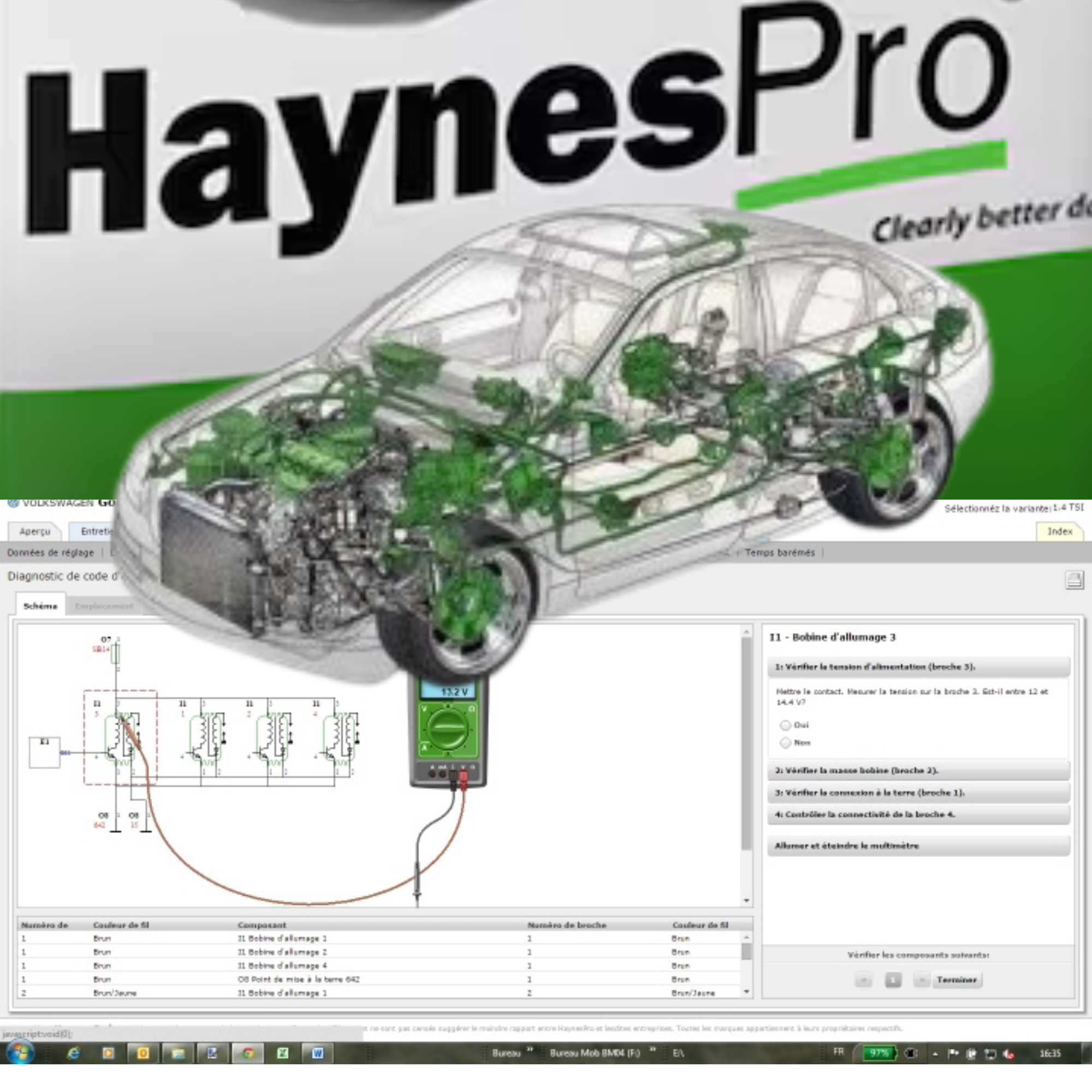Image resolution: width=1092 pixels, height=1092 pixels.
Task: Click the "Terminer" button
Action: tap(957, 980)
